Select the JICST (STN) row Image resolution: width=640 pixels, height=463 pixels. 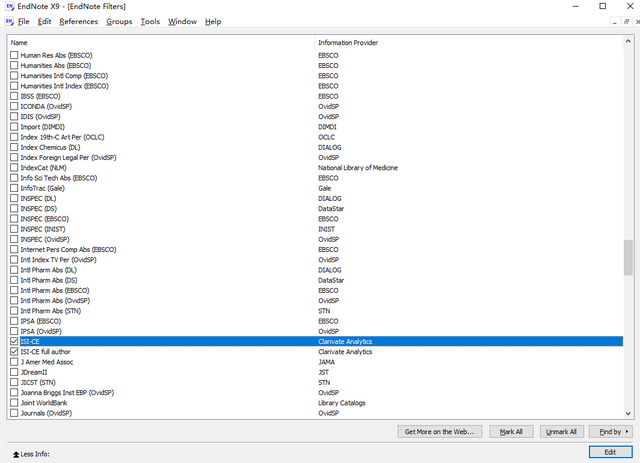(x=316, y=383)
